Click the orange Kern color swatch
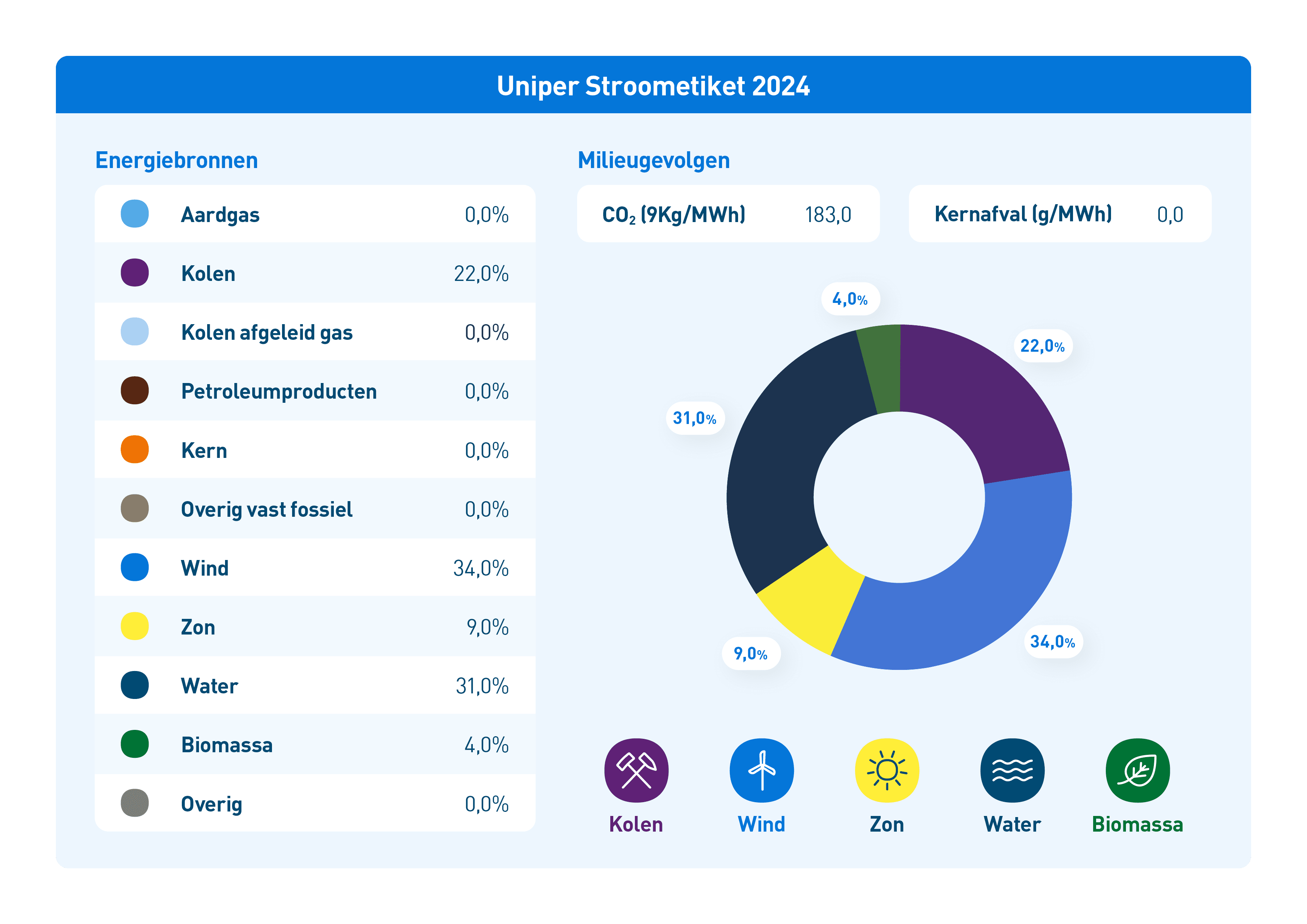Viewport: 1307px width, 924px height. [135, 450]
